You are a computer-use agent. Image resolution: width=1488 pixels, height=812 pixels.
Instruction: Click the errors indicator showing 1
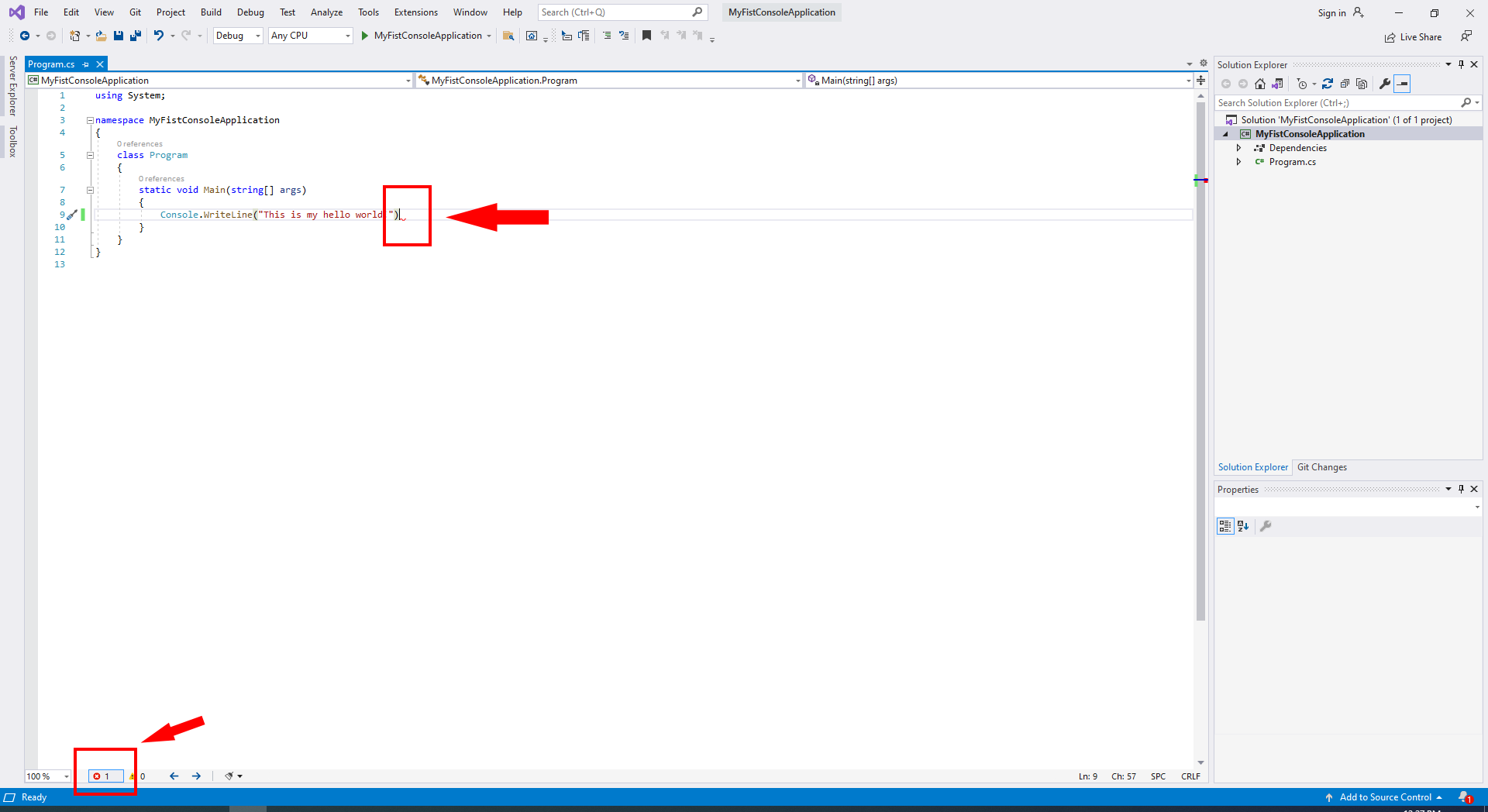(x=105, y=776)
